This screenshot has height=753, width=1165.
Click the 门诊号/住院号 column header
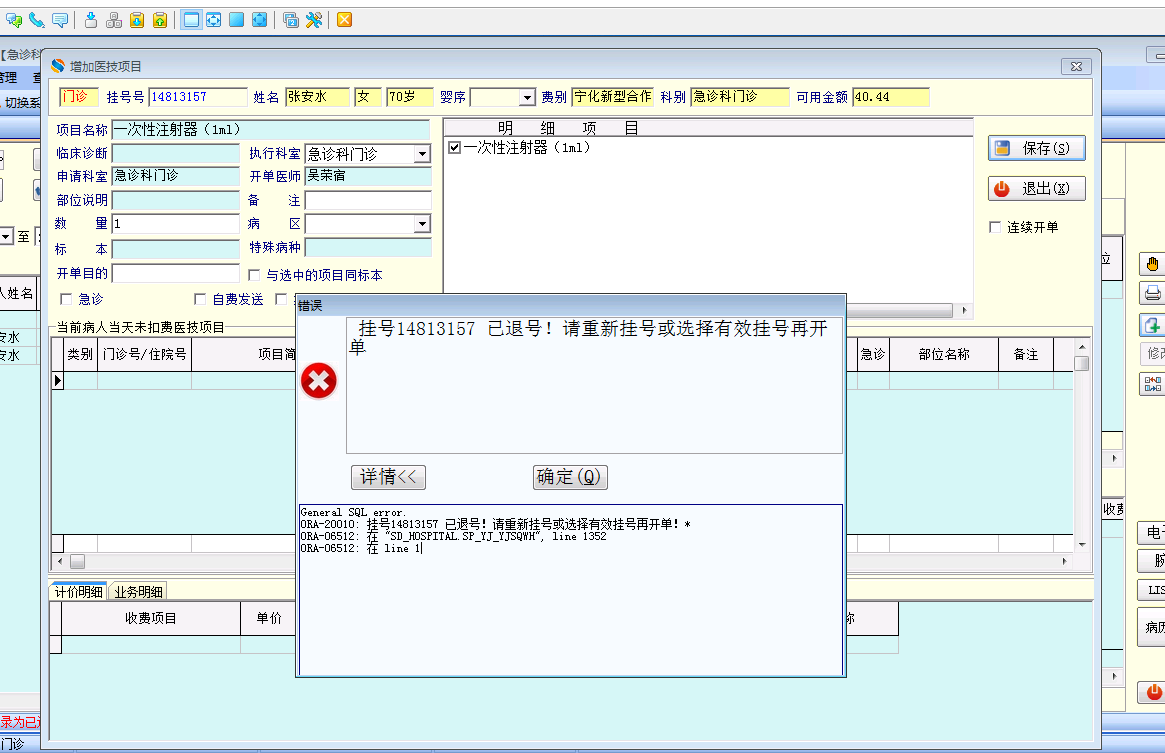pyautogui.click(x=144, y=355)
